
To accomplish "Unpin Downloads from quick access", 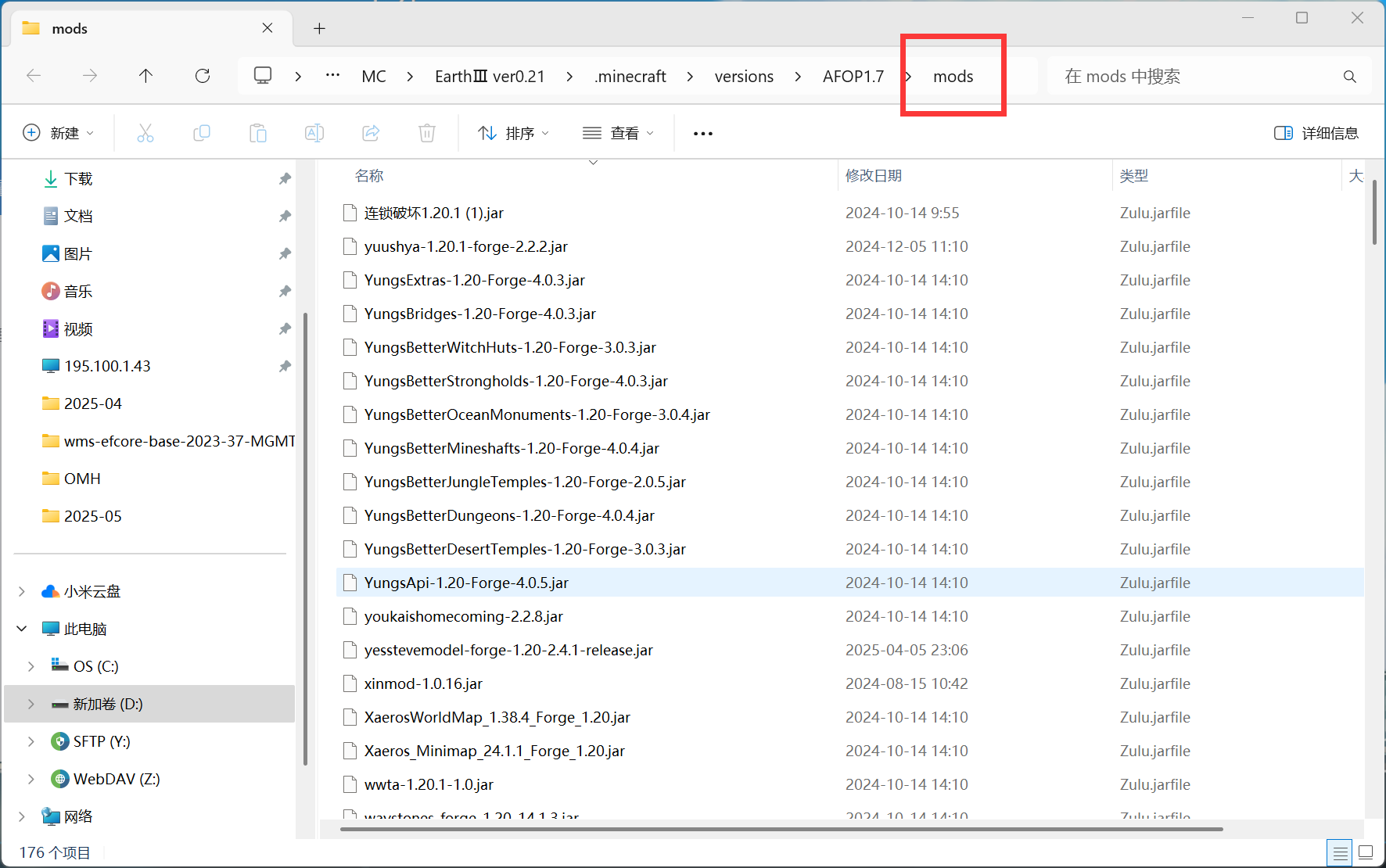I will tap(285, 179).
